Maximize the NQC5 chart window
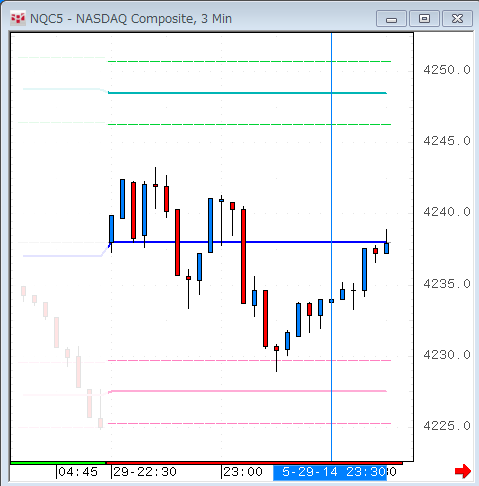 (x=424, y=18)
